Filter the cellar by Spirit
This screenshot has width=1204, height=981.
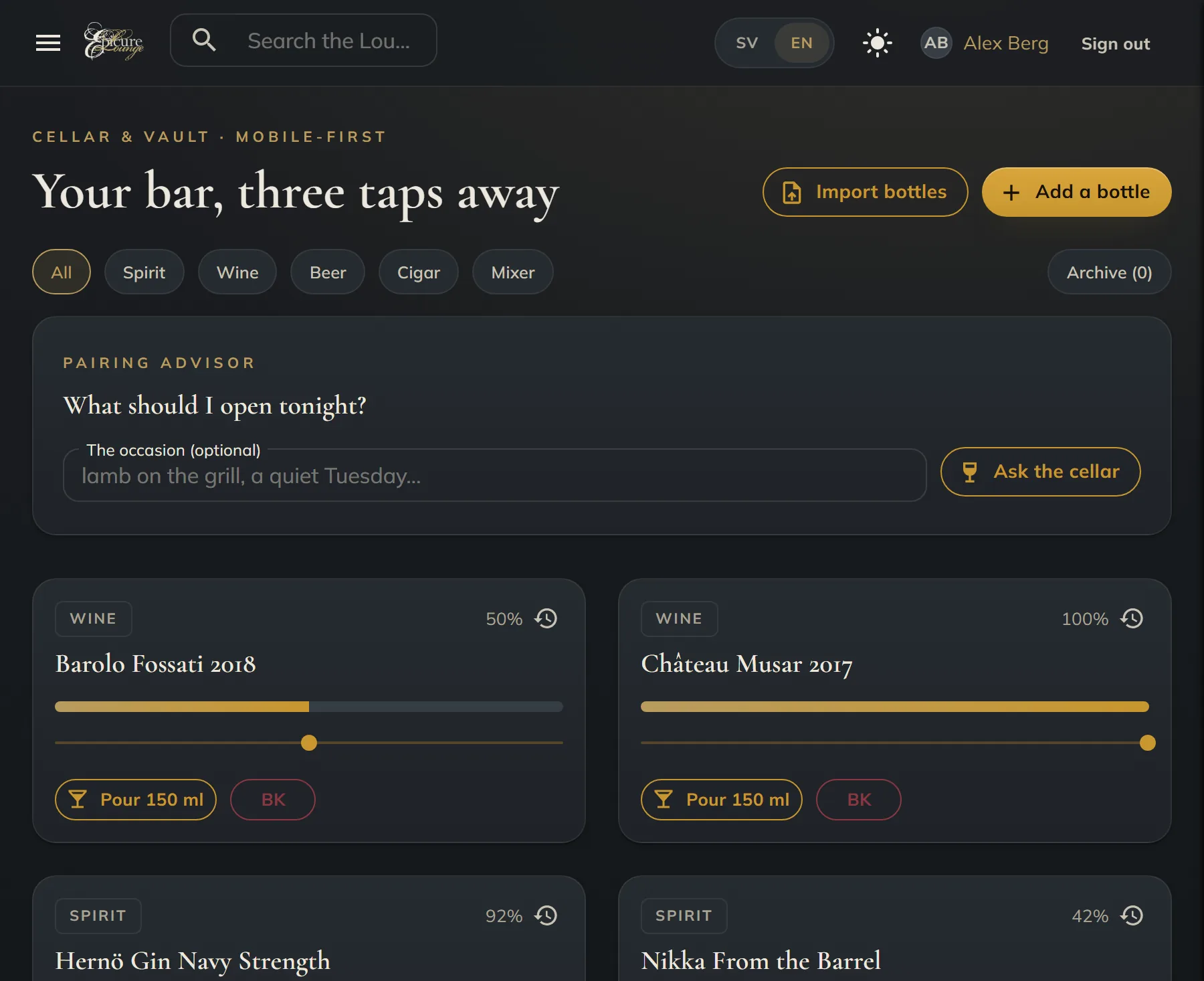click(144, 272)
